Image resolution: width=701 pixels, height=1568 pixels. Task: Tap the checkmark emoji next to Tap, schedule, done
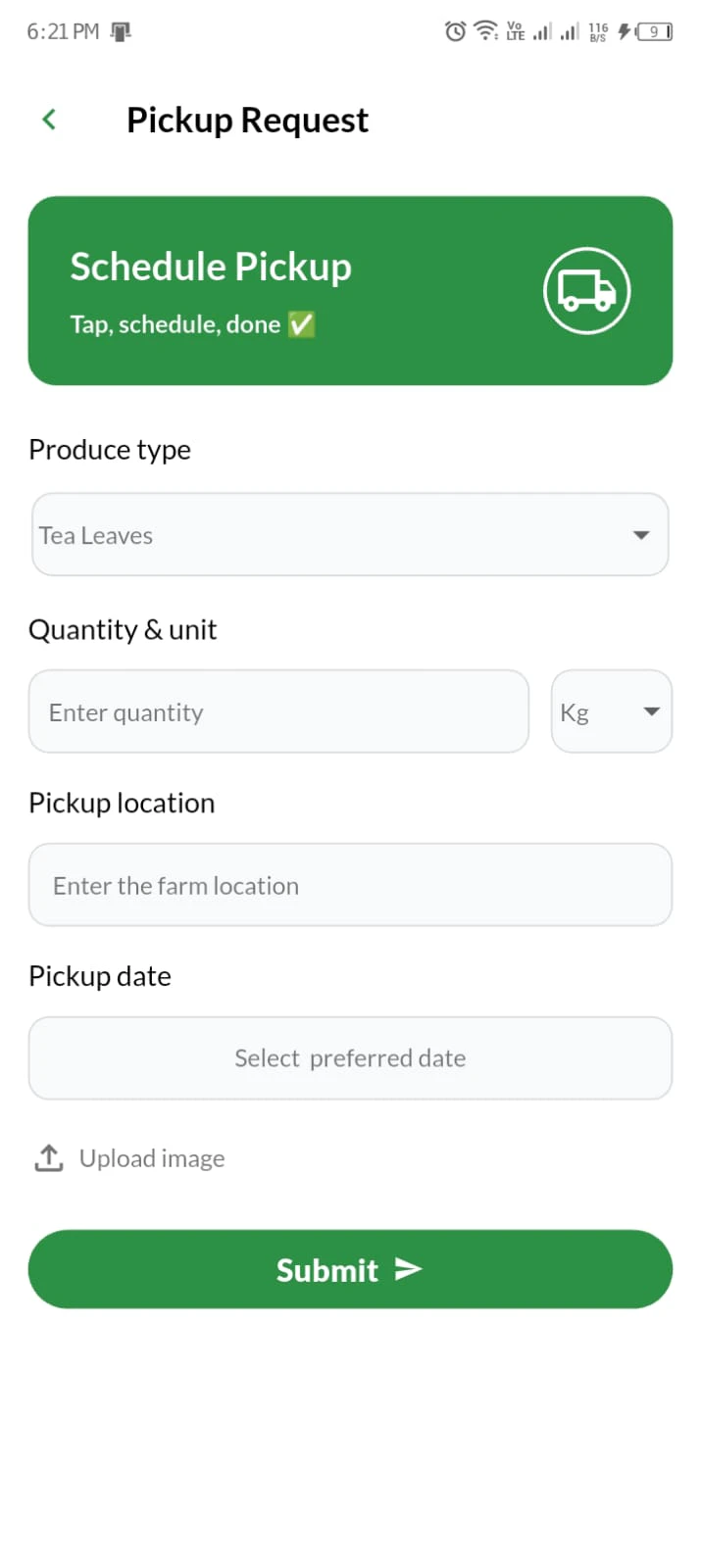pyautogui.click(x=300, y=323)
